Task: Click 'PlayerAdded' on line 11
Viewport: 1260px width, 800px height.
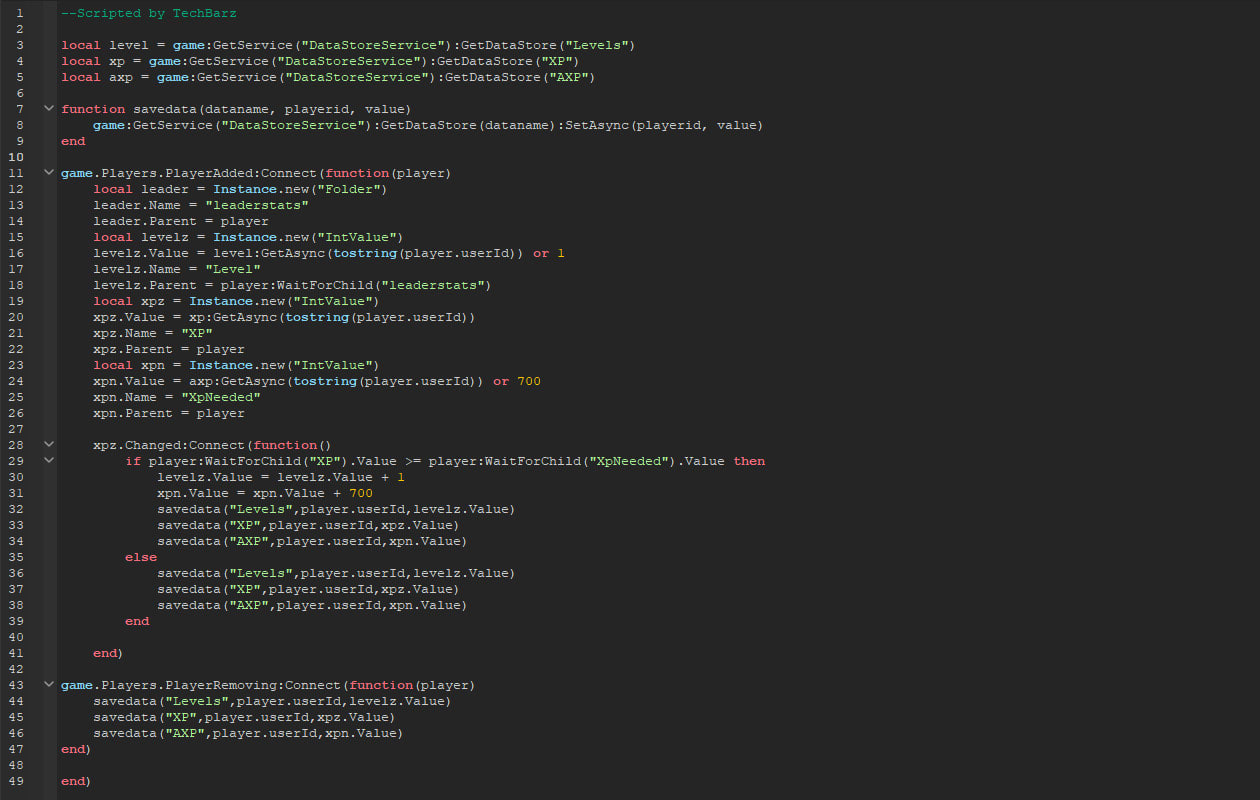Action: point(209,174)
